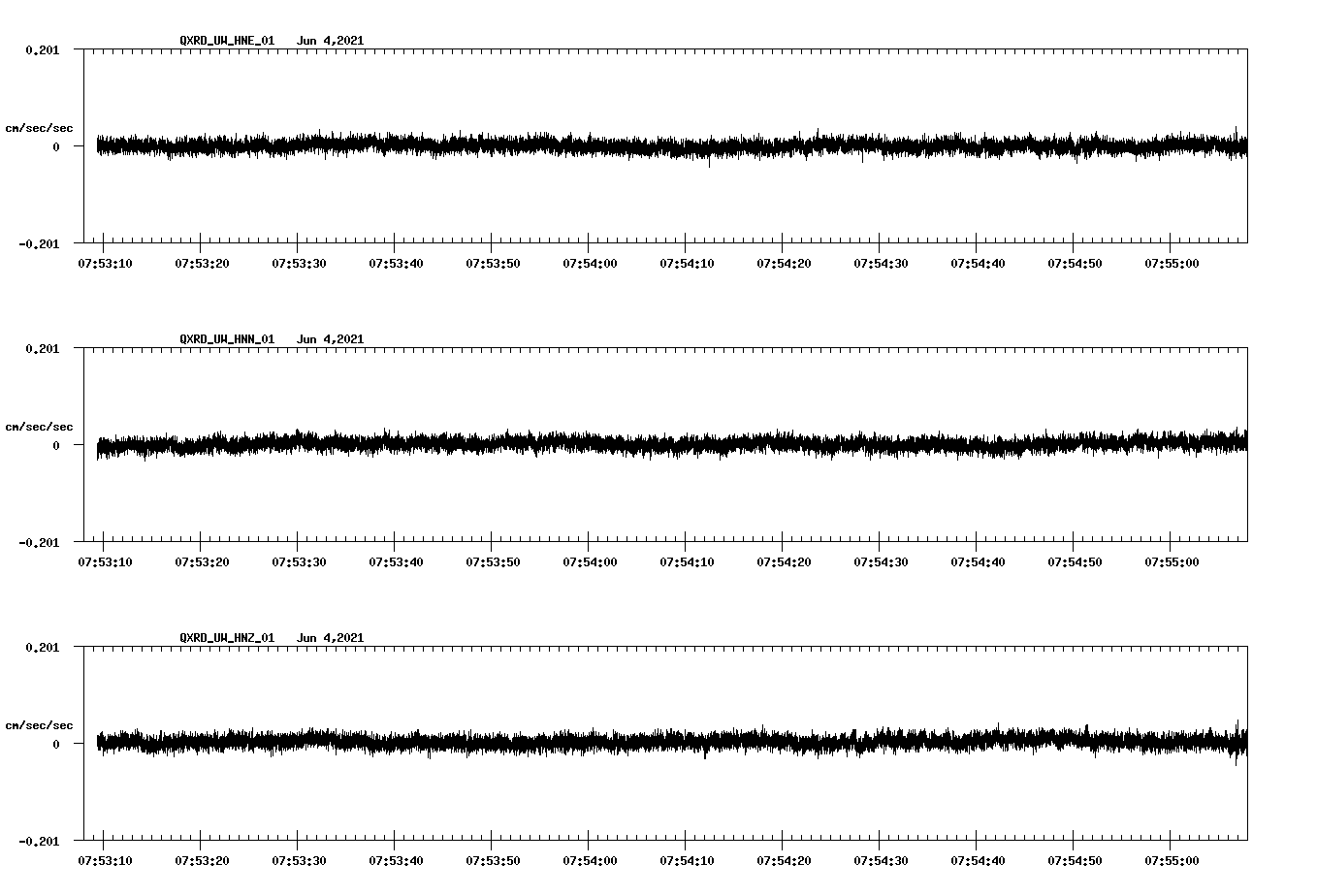The height and width of the screenshot is (896, 1317).
Task: Select 07:53:20 tick label under HNN plot
Action: tap(202, 561)
